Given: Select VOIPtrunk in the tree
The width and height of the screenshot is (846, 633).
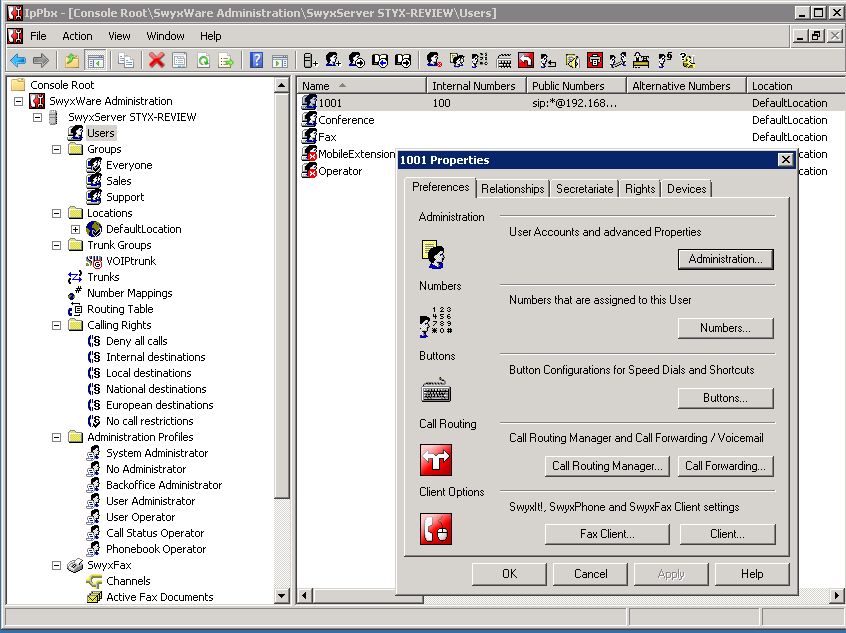Looking at the screenshot, I should coord(130,261).
